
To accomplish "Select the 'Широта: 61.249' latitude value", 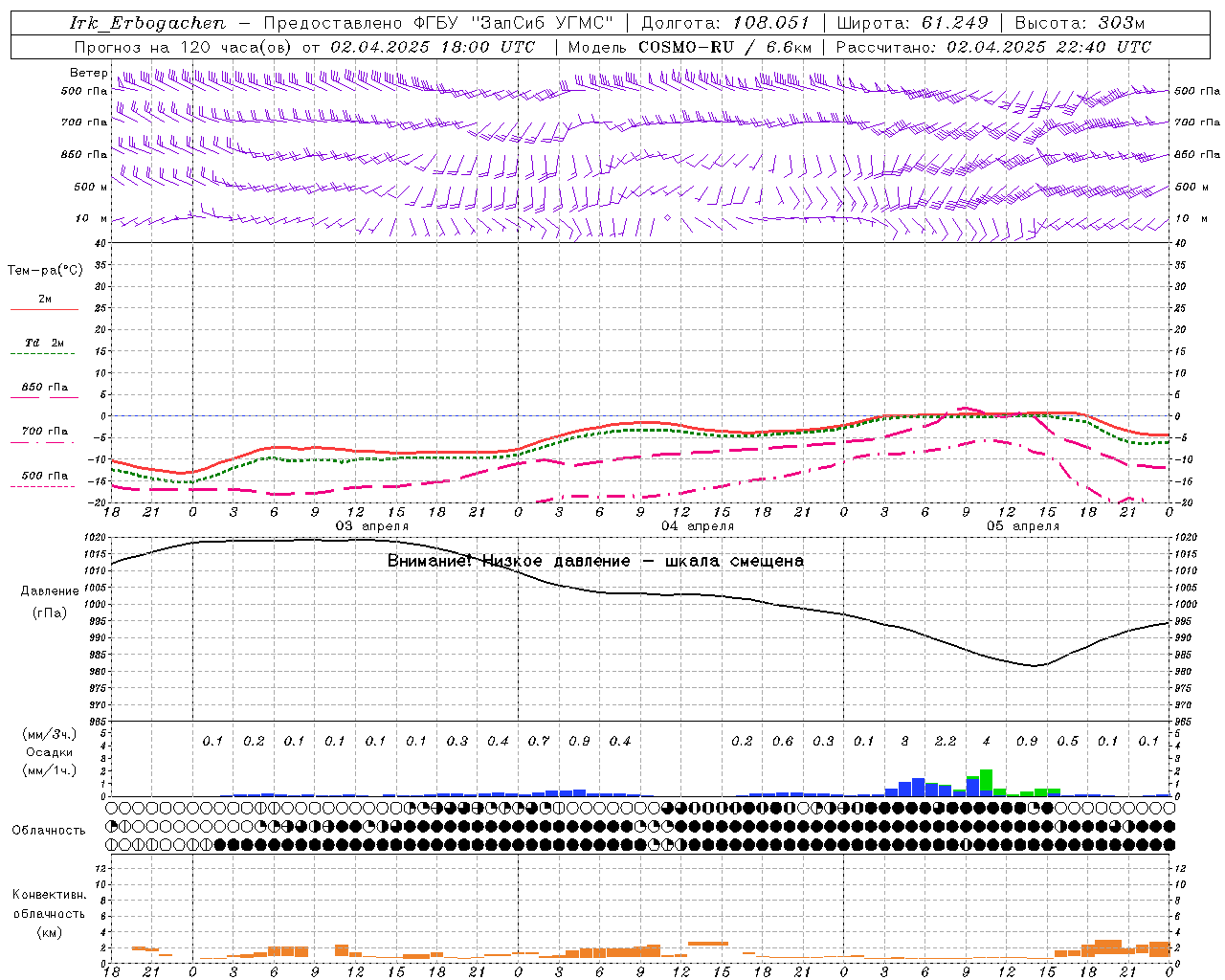I will (x=912, y=23).
